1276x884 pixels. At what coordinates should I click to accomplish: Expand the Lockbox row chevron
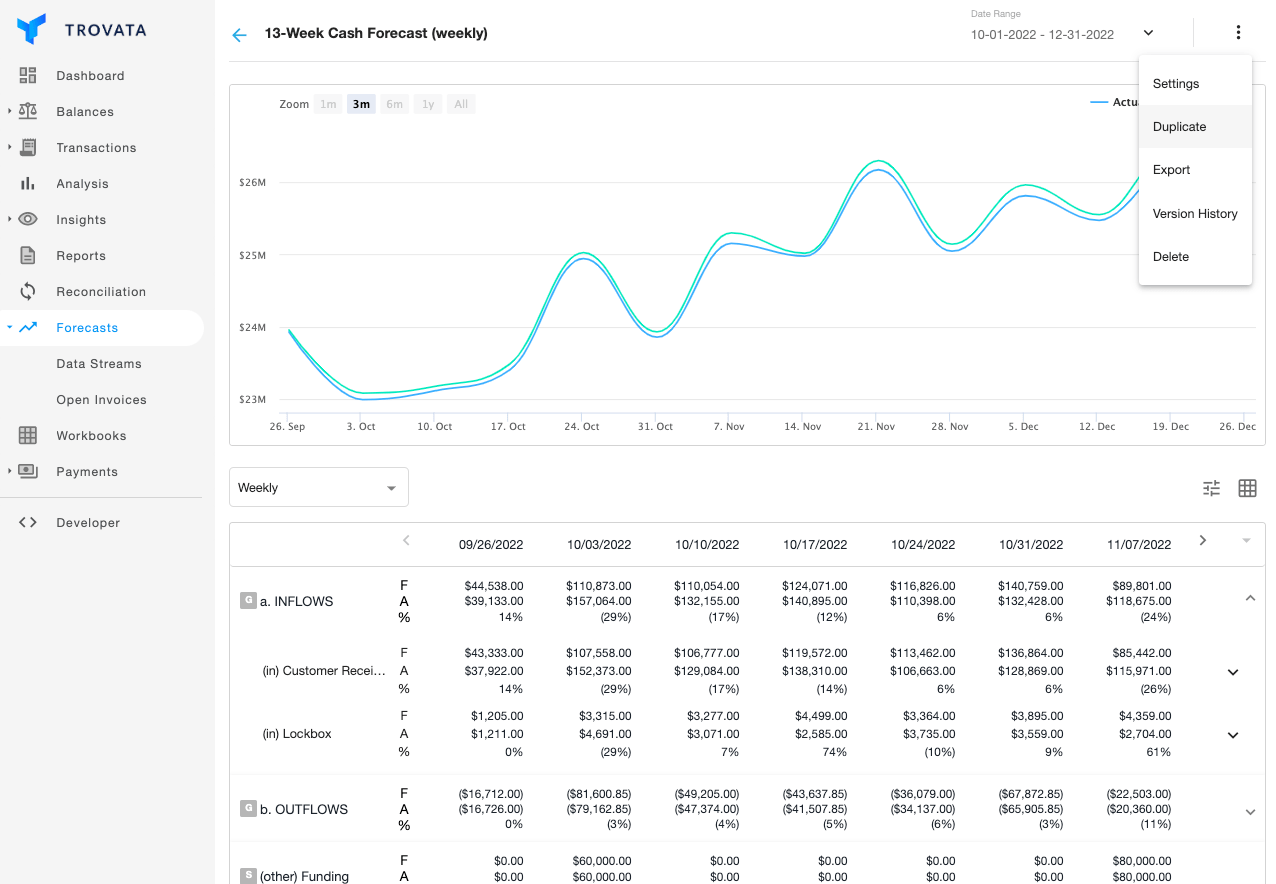(1232, 735)
